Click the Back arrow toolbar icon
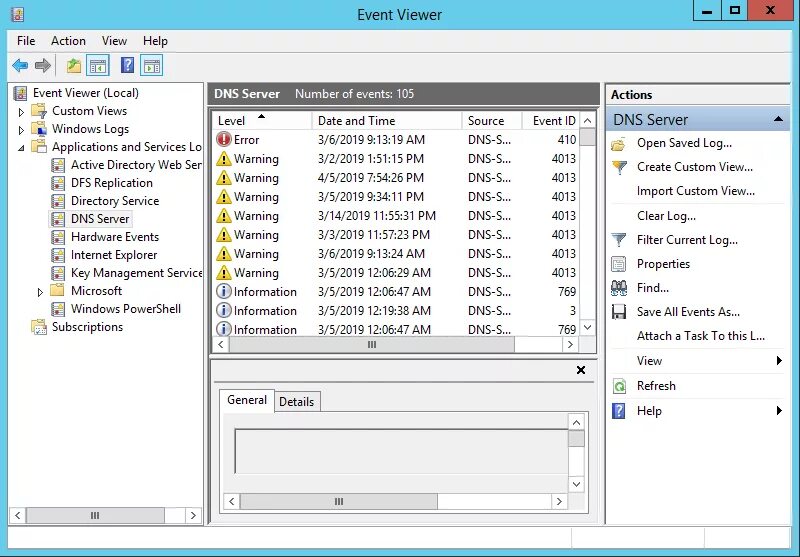 click(20, 65)
